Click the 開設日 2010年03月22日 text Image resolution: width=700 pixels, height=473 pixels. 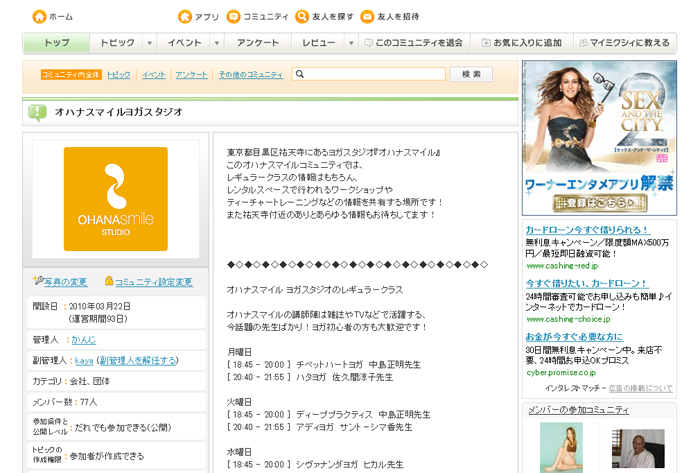point(82,307)
